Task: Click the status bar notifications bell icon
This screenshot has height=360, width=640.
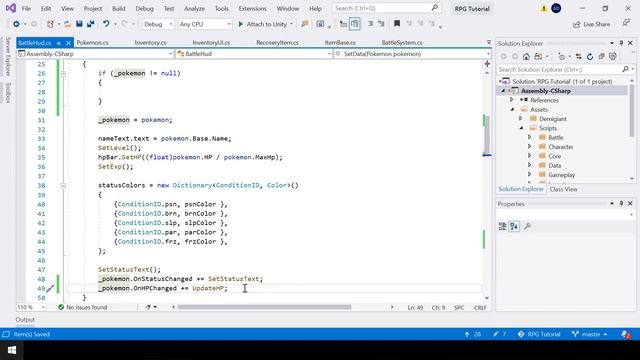Action: [626, 334]
